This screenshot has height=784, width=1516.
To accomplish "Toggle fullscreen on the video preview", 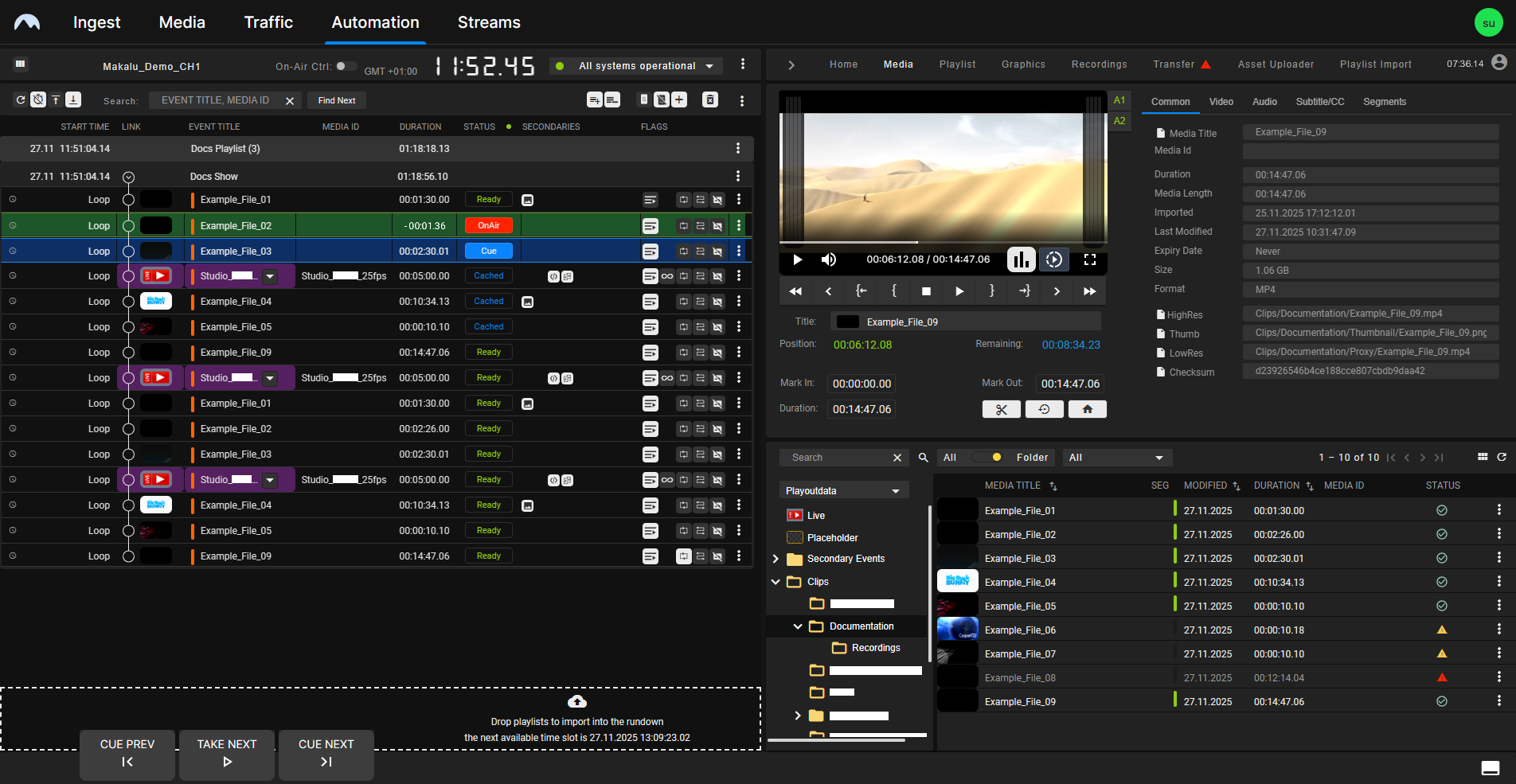I will click(x=1090, y=259).
